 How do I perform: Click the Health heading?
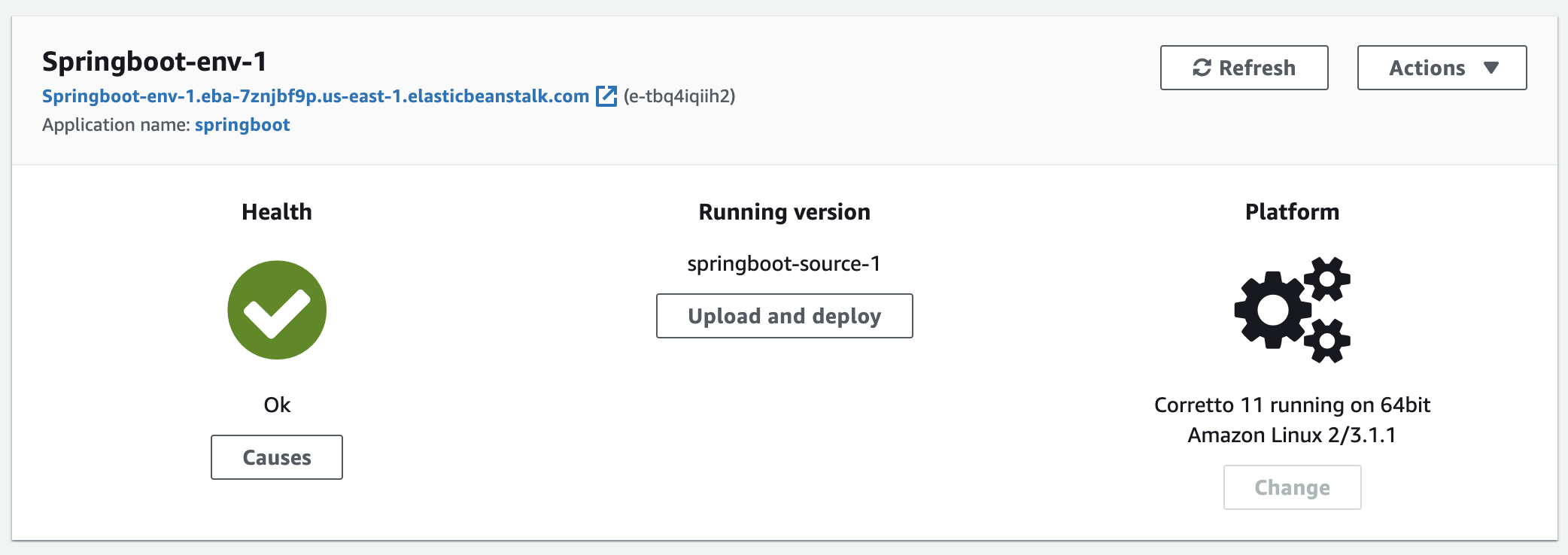point(277,212)
